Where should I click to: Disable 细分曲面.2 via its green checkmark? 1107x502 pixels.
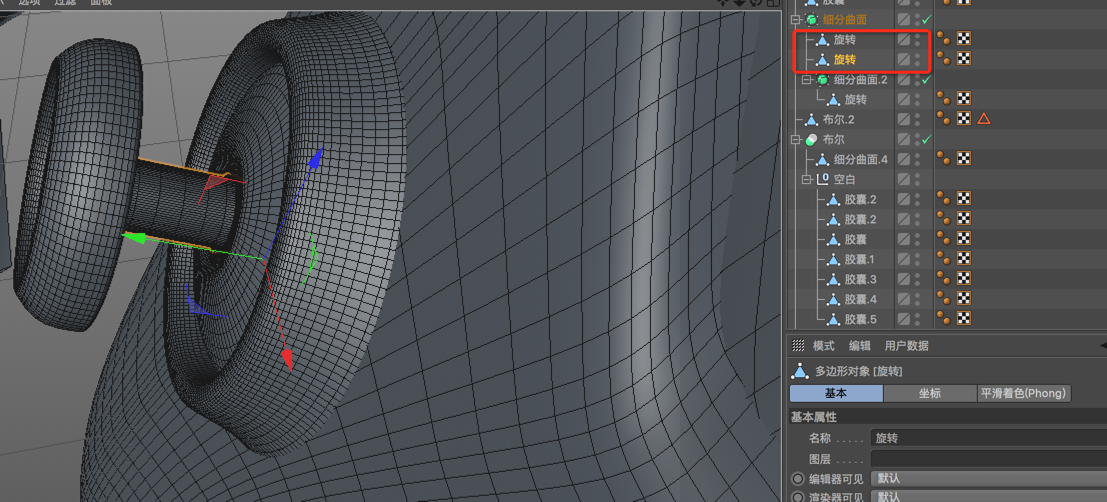click(x=926, y=80)
